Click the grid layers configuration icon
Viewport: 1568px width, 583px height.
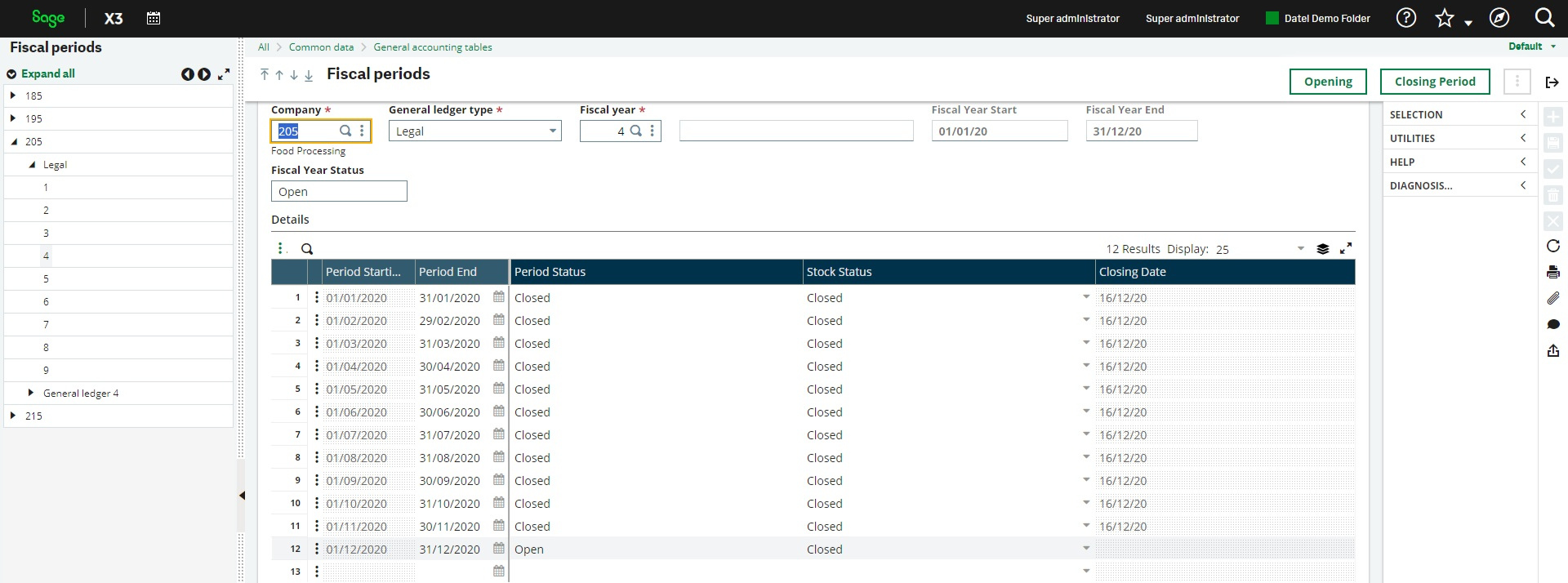tap(1323, 249)
